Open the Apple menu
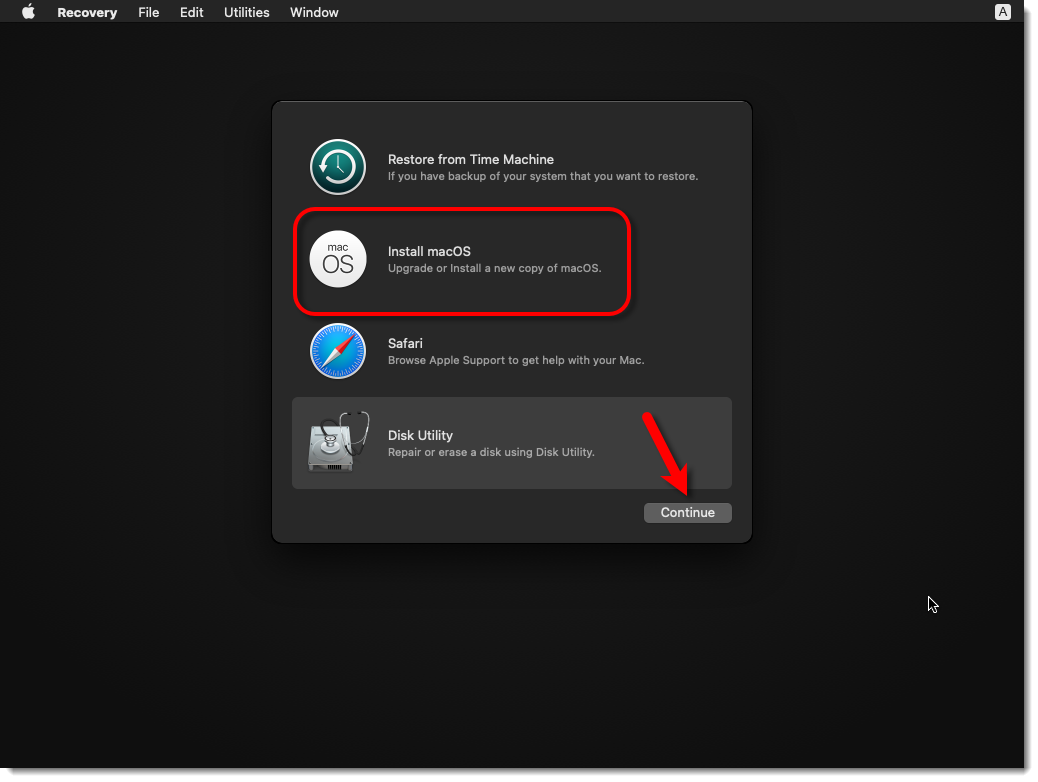Viewport: 1038px width, 782px height. pos(28,12)
